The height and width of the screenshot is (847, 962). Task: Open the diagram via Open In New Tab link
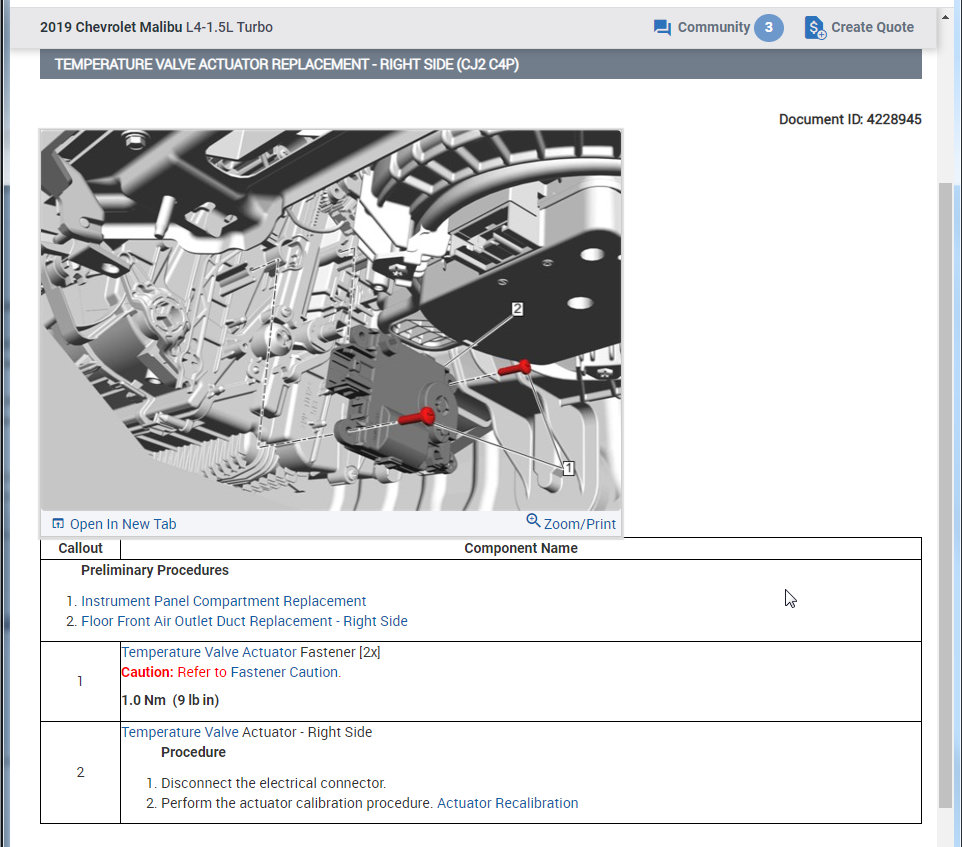click(122, 524)
